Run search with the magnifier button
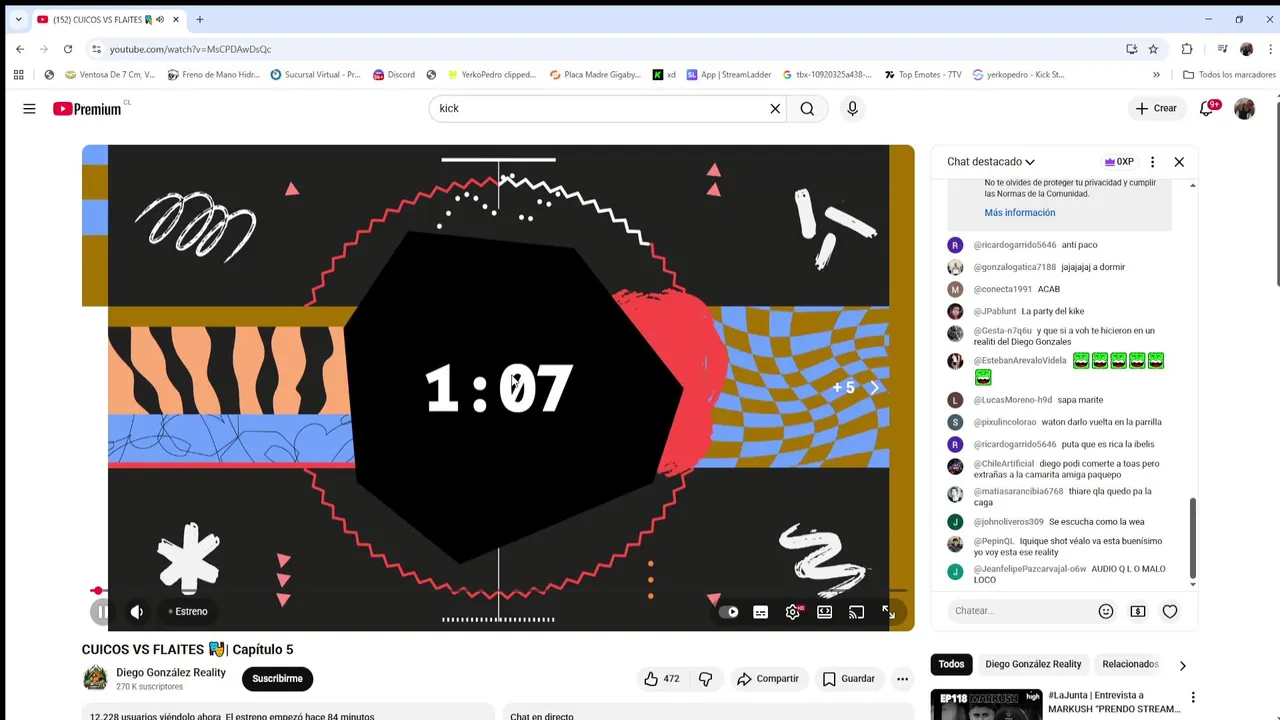The height and width of the screenshot is (720, 1280). pos(807,109)
